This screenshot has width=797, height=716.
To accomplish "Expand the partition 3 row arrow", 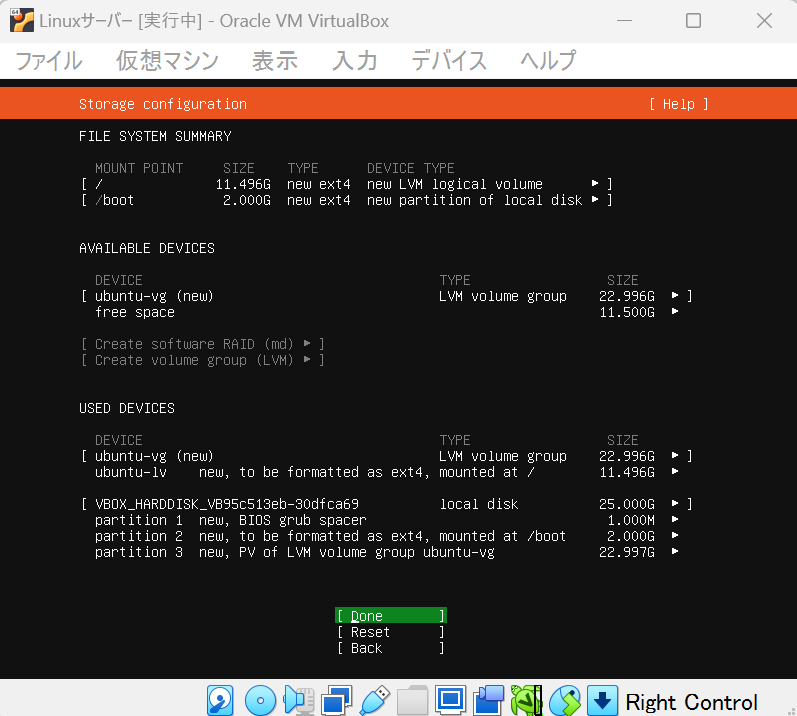I will point(675,551).
